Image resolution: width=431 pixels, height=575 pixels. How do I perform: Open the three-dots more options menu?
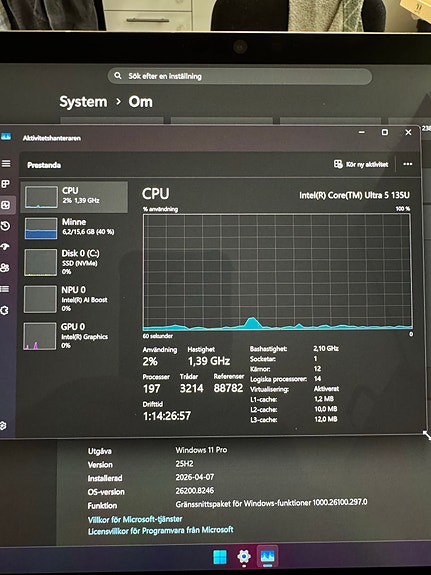click(408, 164)
